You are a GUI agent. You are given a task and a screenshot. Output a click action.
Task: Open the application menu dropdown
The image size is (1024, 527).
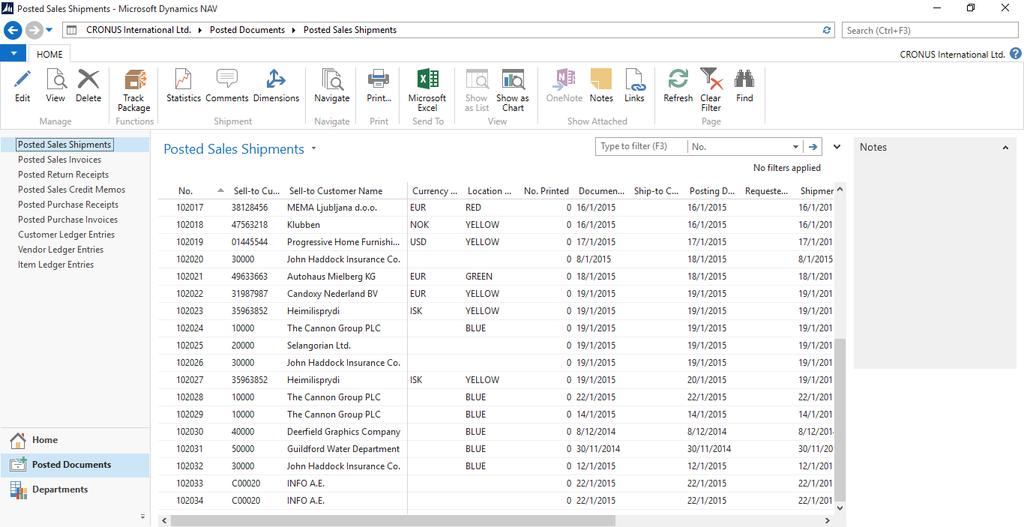(13, 54)
